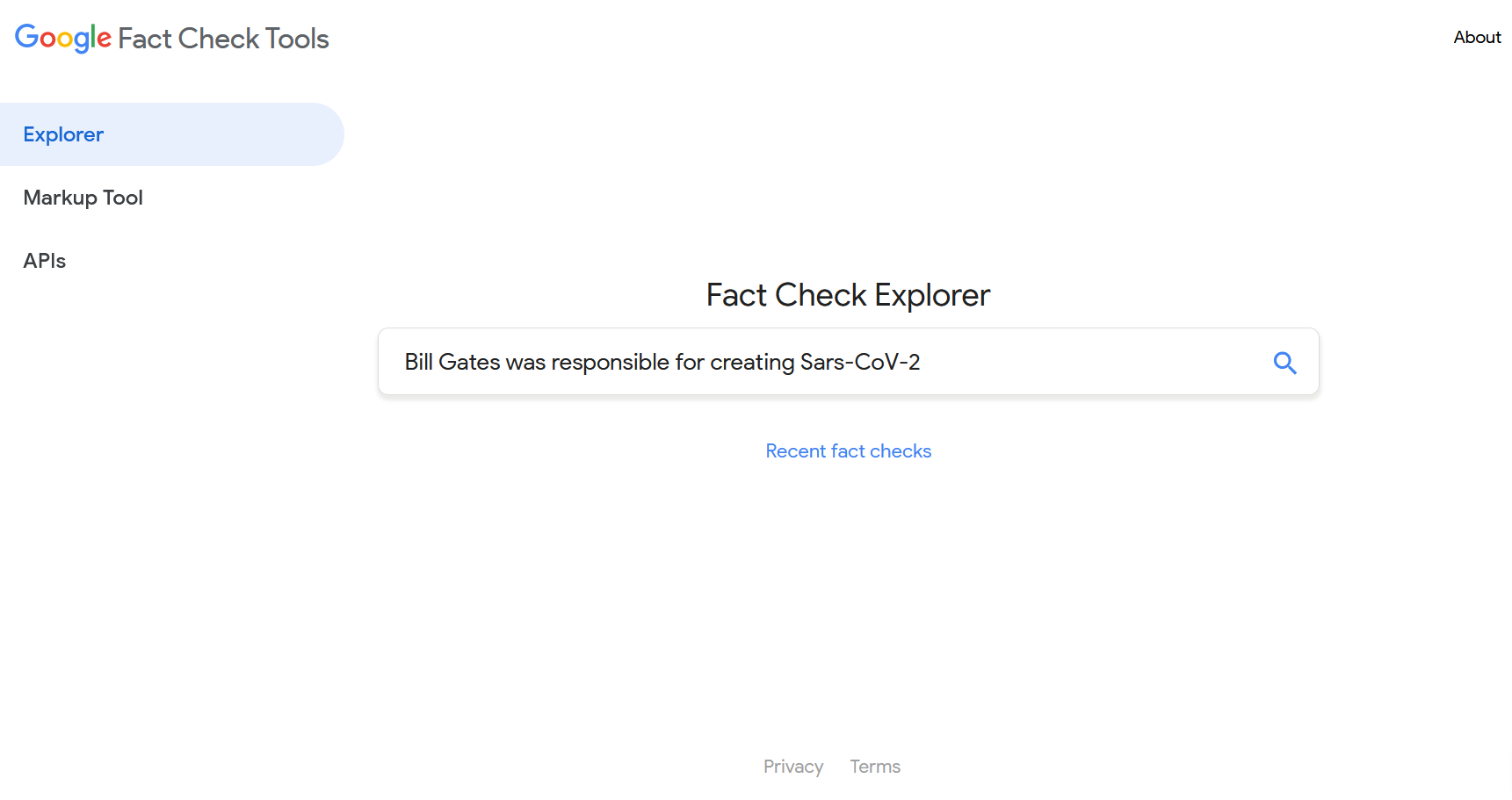Click the word "Tools" in the page header
Screen dimensions: 1512x800
pyautogui.click(x=297, y=39)
